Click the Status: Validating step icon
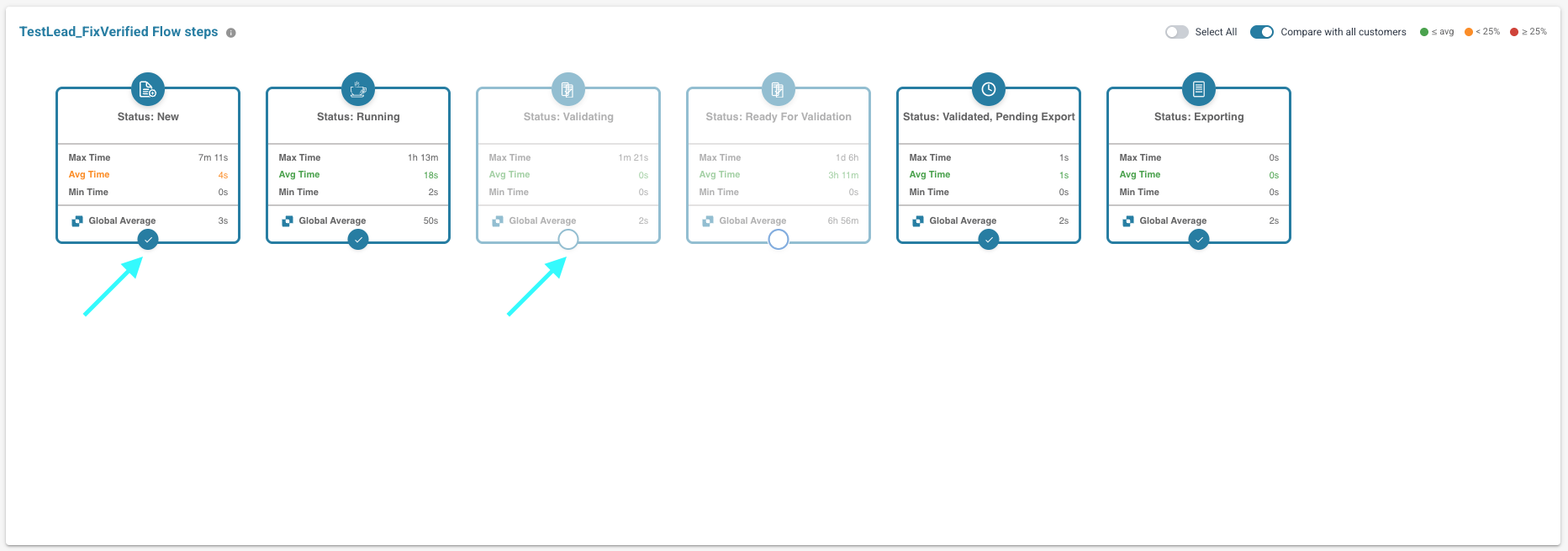 click(568, 89)
